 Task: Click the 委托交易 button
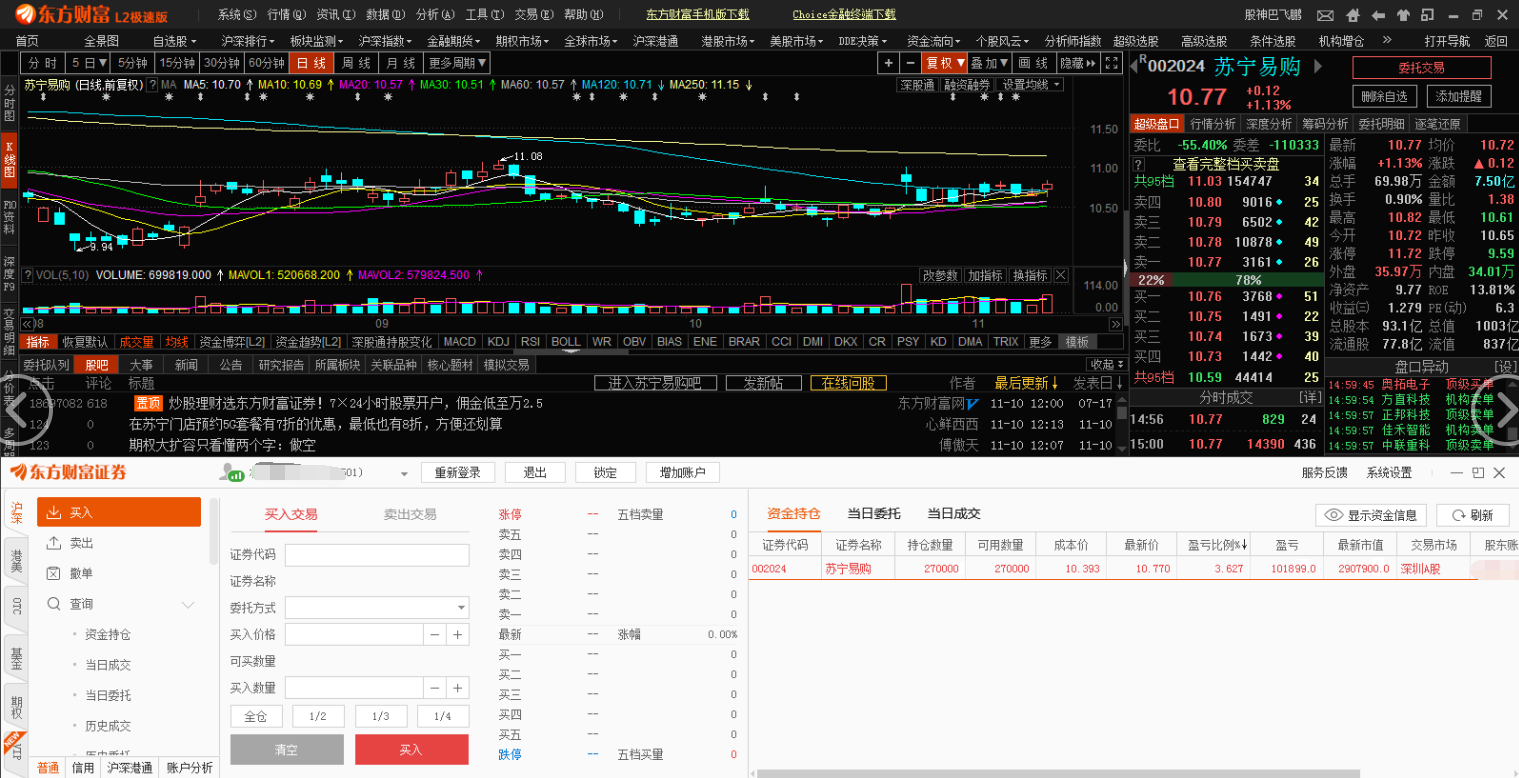coord(1421,68)
